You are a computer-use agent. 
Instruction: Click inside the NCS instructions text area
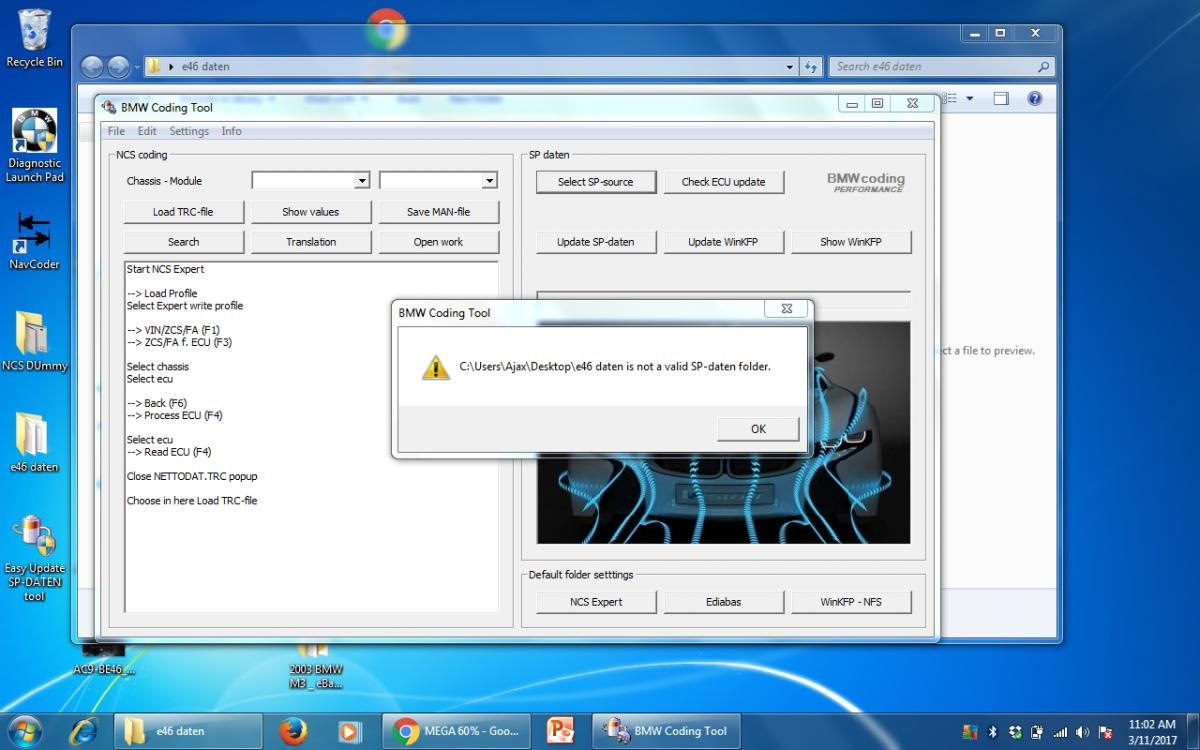point(311,437)
